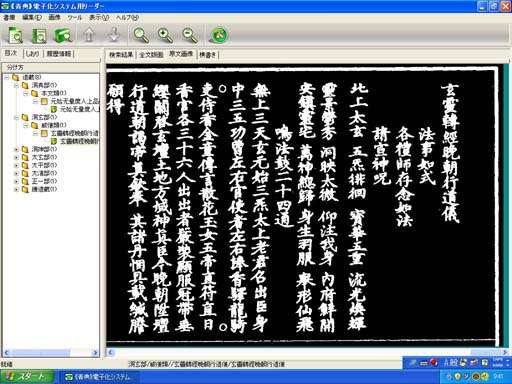Viewport: 512px width, 384px height.
Task: Click the tree panel horizontal scrollbar
Action: pos(51,352)
